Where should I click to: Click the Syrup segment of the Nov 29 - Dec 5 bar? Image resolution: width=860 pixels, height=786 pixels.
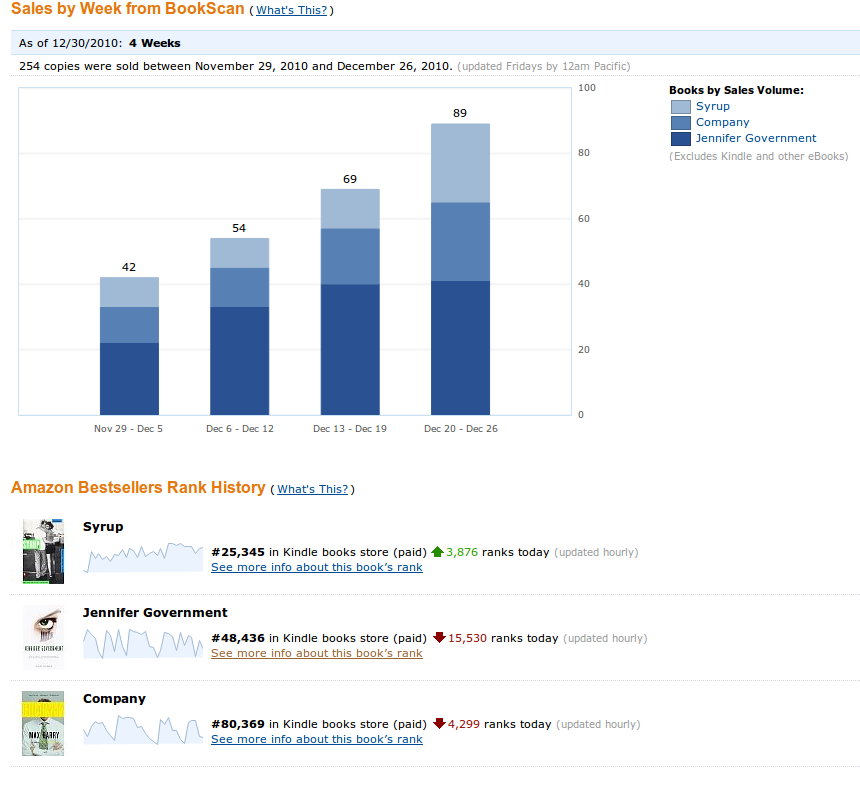(129, 292)
